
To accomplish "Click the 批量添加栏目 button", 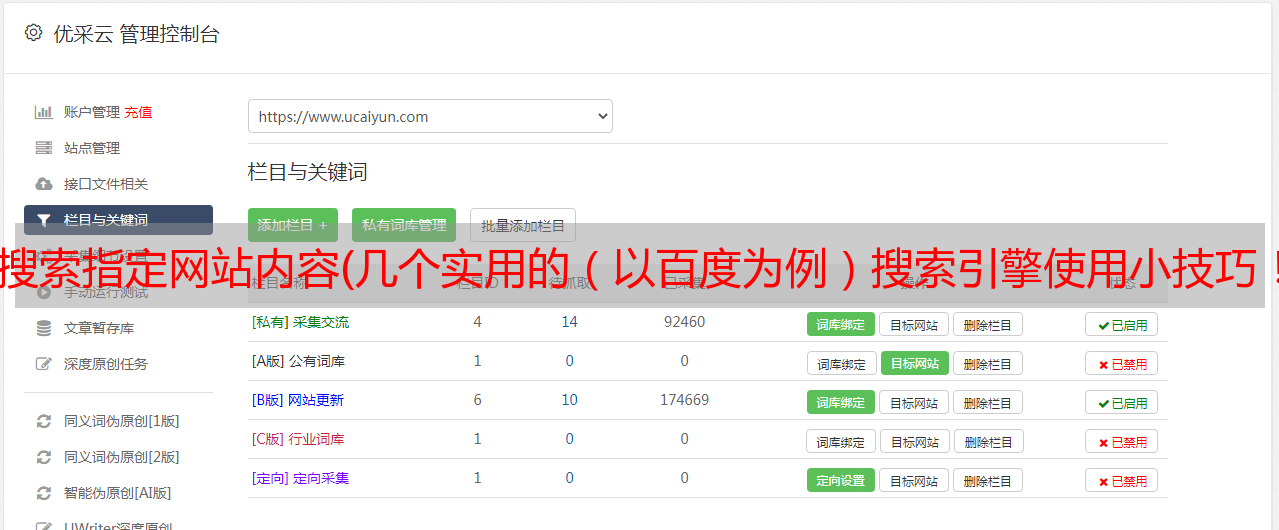I will [x=523, y=225].
